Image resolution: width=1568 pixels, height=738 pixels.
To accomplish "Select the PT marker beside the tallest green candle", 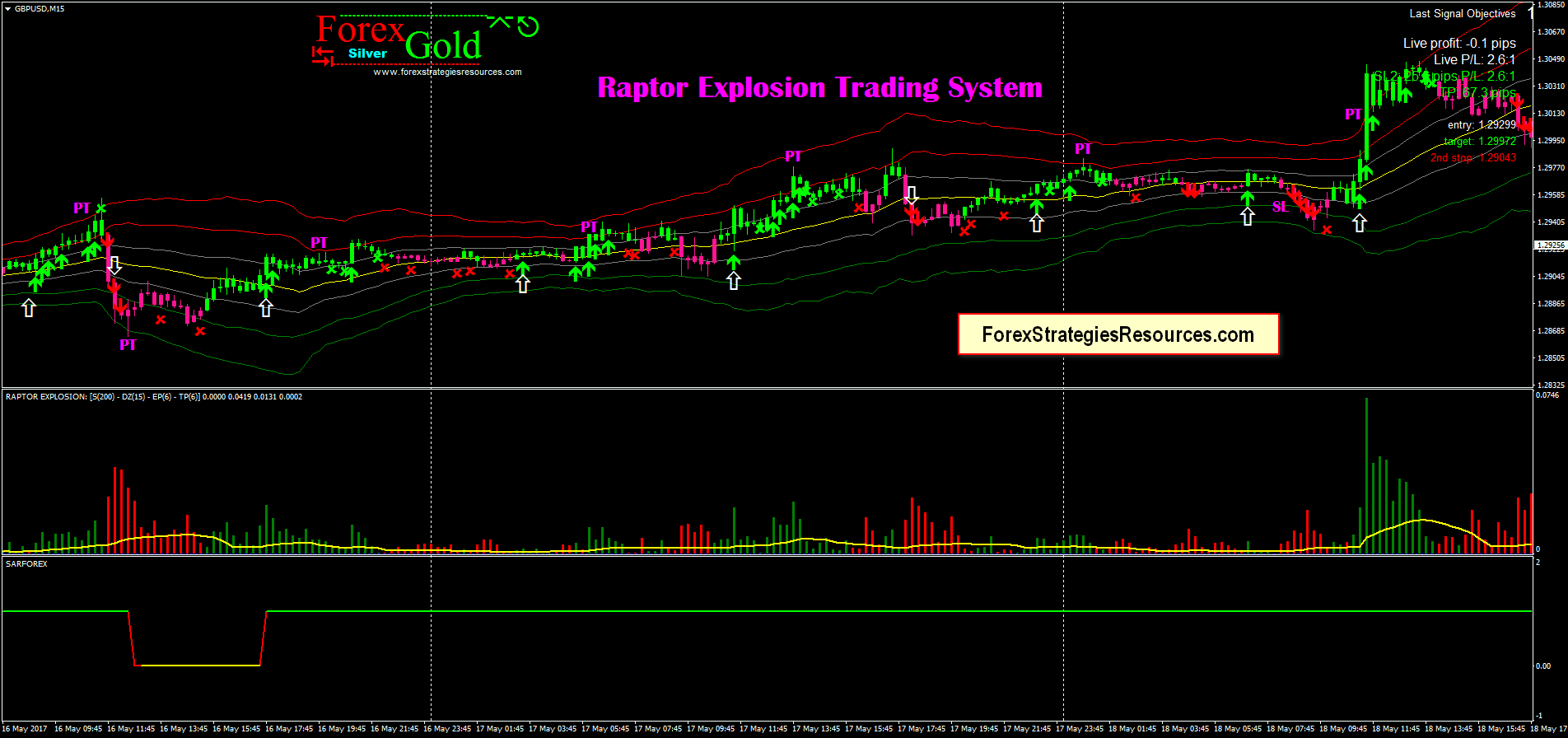I will click(1353, 114).
